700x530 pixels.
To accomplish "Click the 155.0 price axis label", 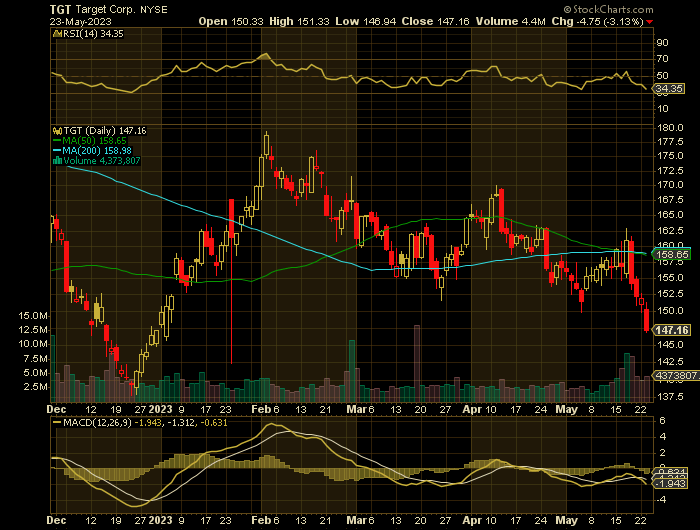I will (x=671, y=277).
